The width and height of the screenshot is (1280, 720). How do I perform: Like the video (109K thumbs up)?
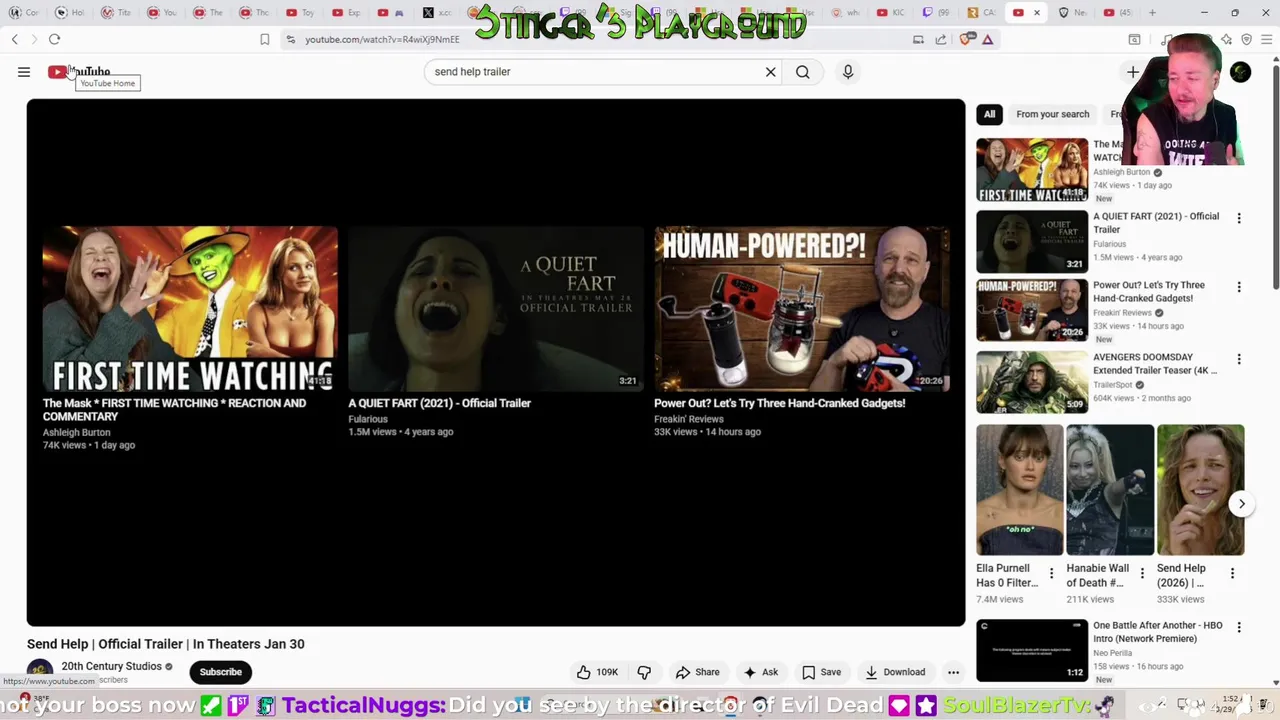tap(597, 672)
